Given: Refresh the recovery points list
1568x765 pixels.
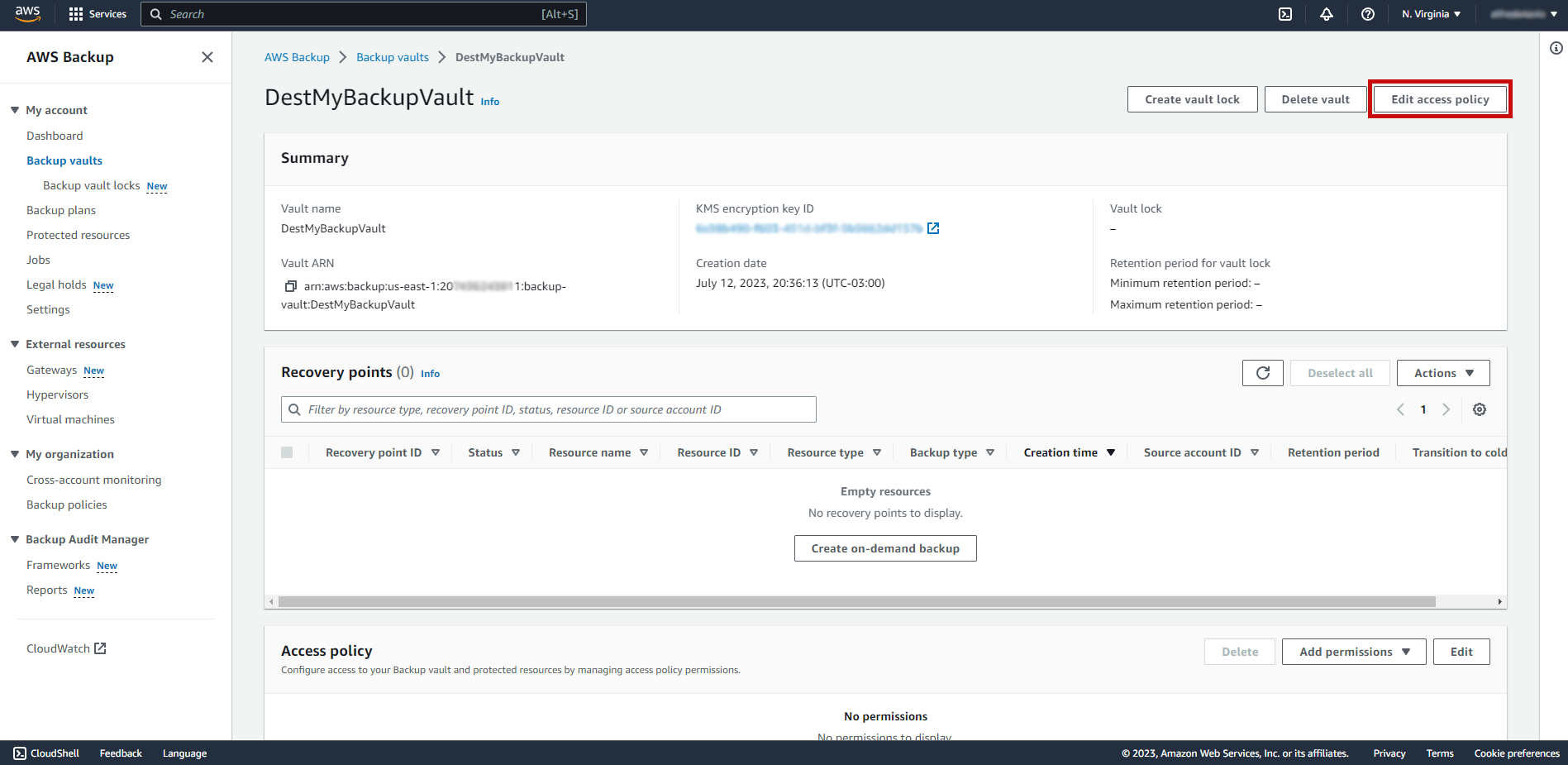Looking at the screenshot, I should click(1263, 373).
